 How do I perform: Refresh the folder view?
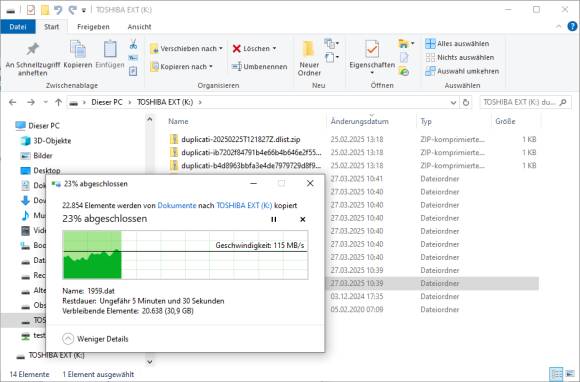466,102
